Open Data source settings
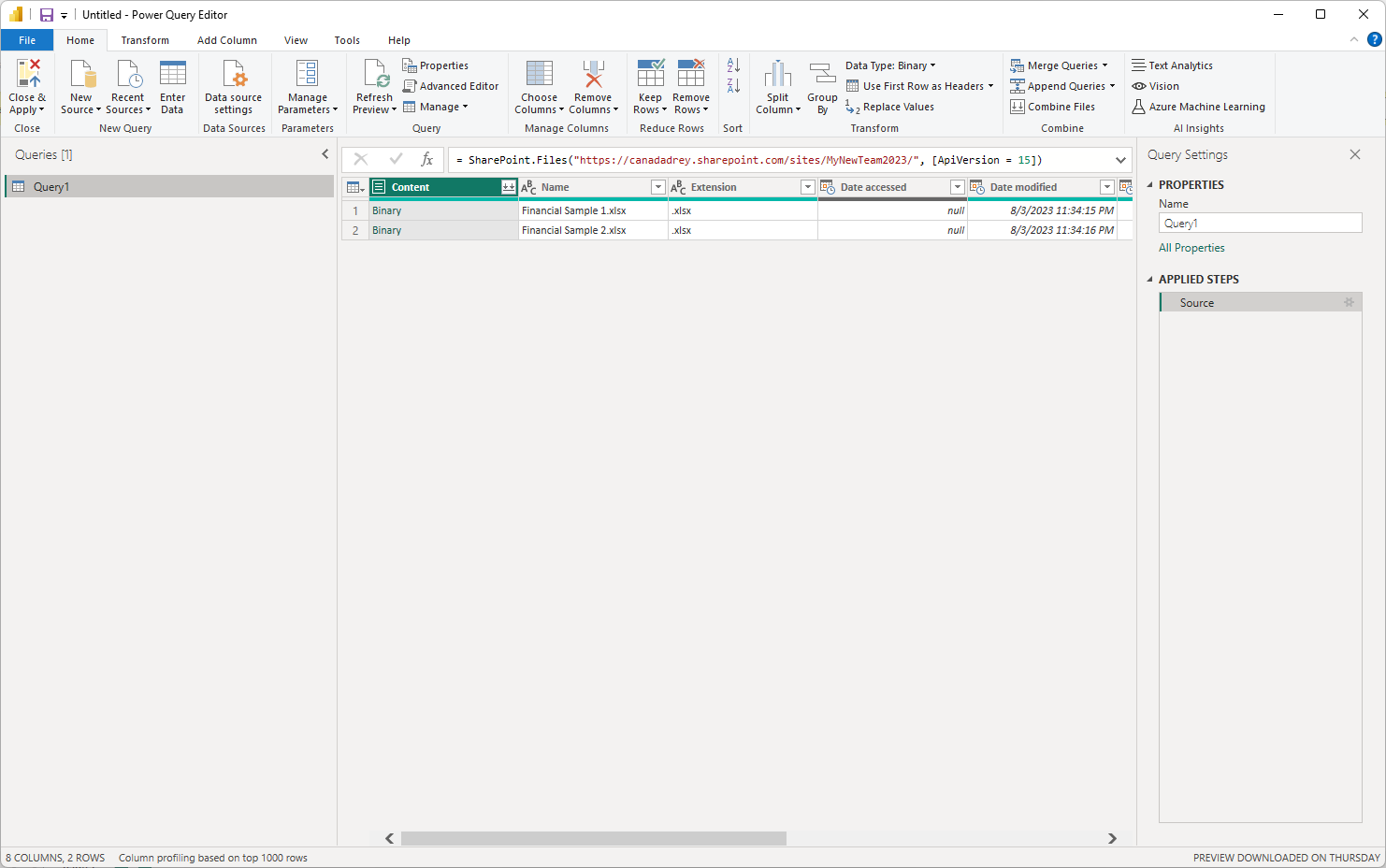Image resolution: width=1386 pixels, height=868 pixels. [x=233, y=87]
